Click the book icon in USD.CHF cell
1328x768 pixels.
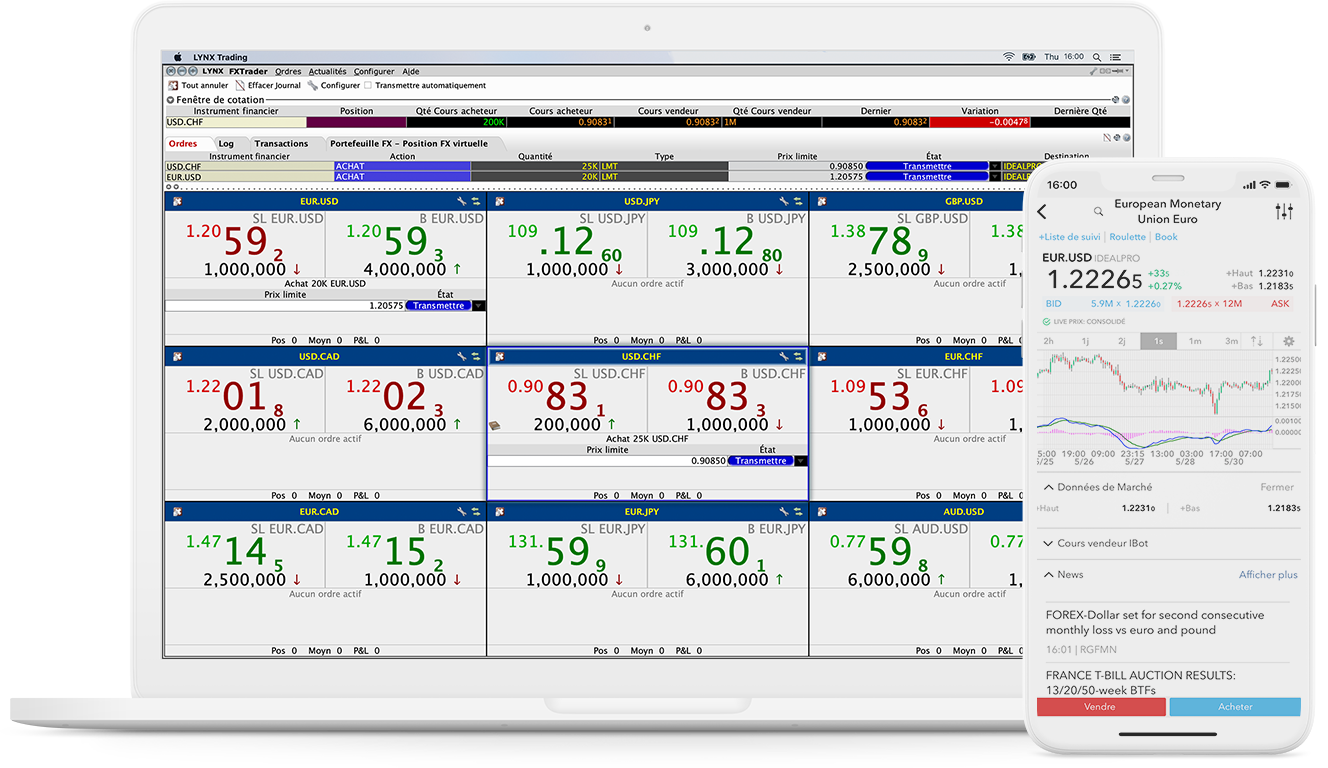494,425
